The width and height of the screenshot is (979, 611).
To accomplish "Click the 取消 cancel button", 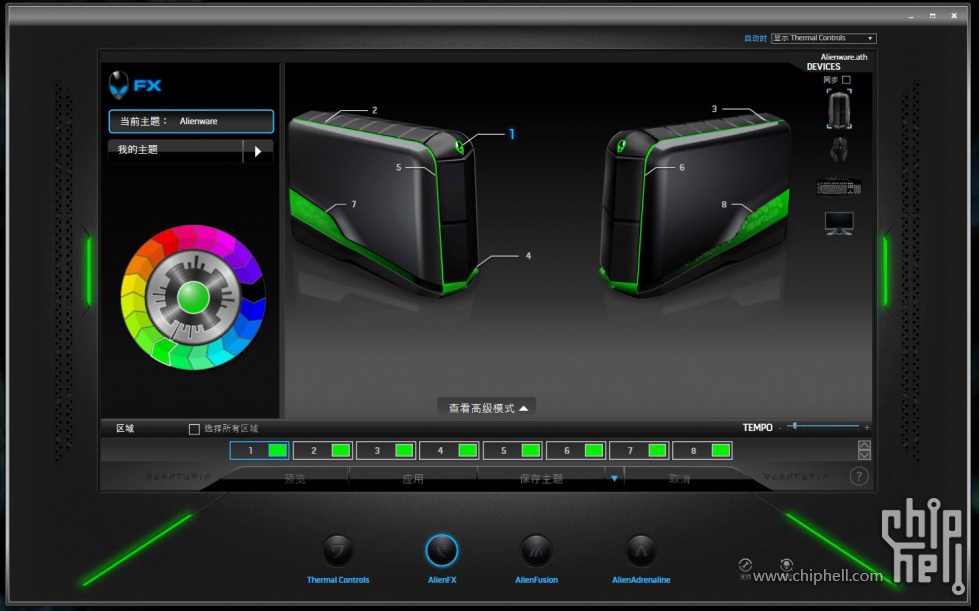I will [x=679, y=479].
